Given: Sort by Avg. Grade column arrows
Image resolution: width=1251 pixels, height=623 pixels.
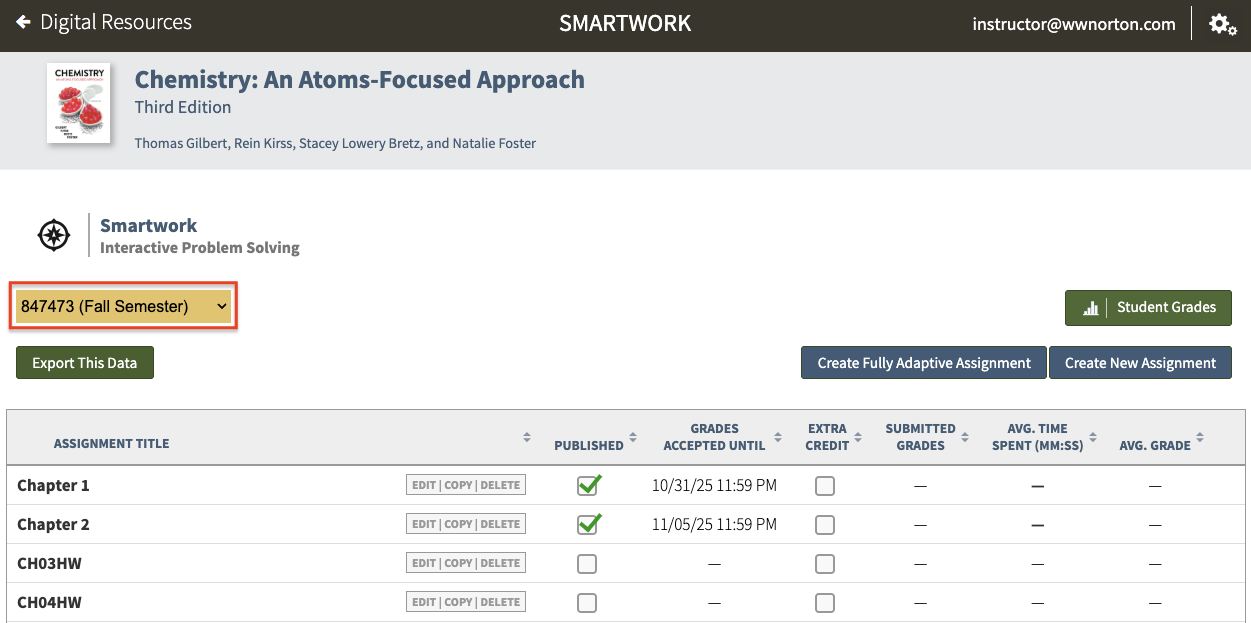Looking at the screenshot, I should coord(1200,437).
